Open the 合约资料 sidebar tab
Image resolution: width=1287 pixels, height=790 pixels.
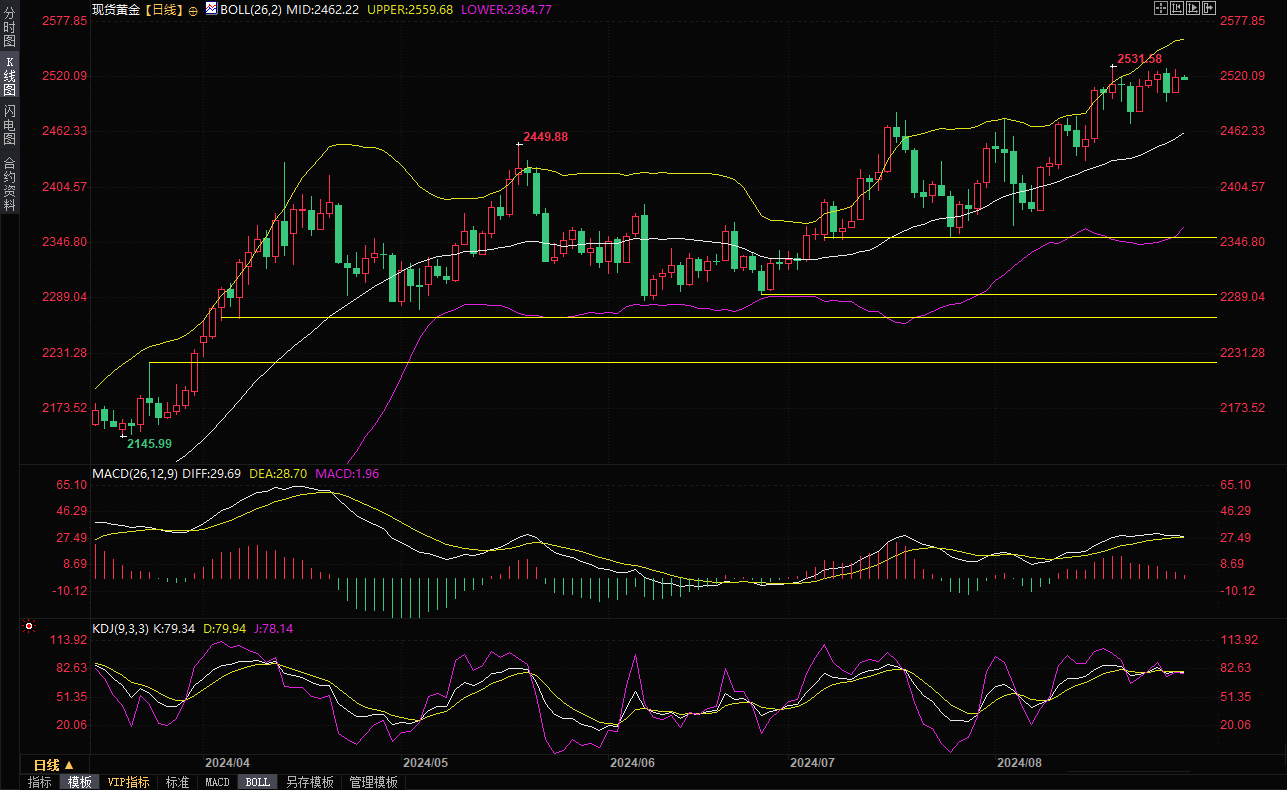[9, 183]
